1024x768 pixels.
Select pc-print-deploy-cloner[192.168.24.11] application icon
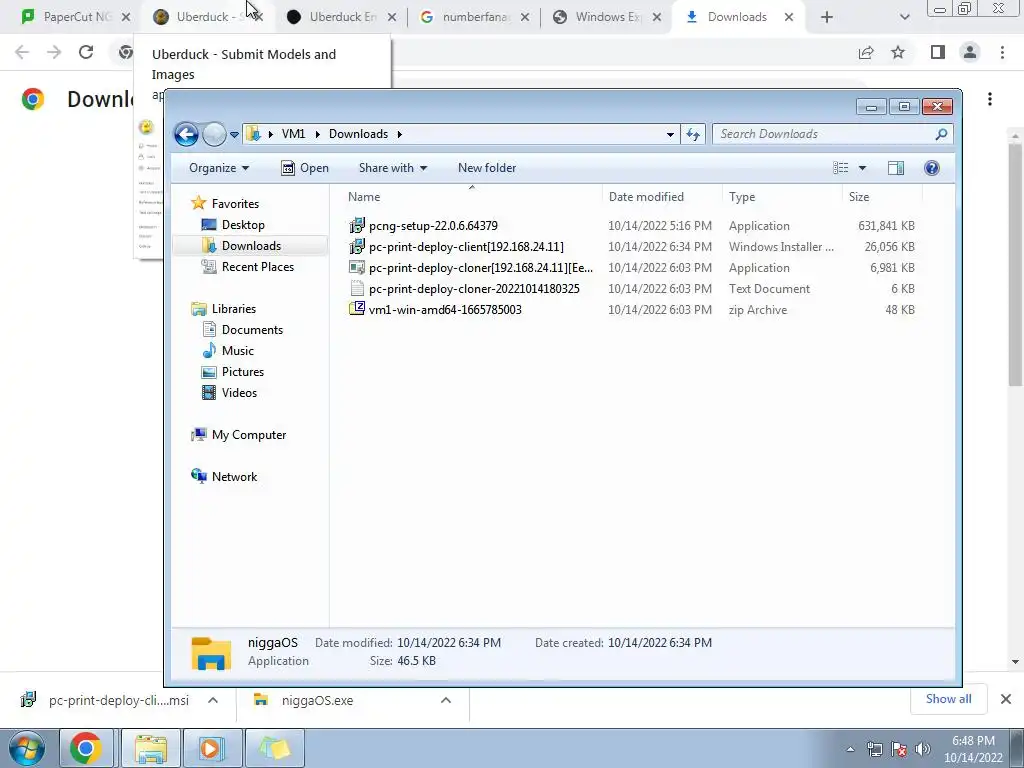coord(357,268)
